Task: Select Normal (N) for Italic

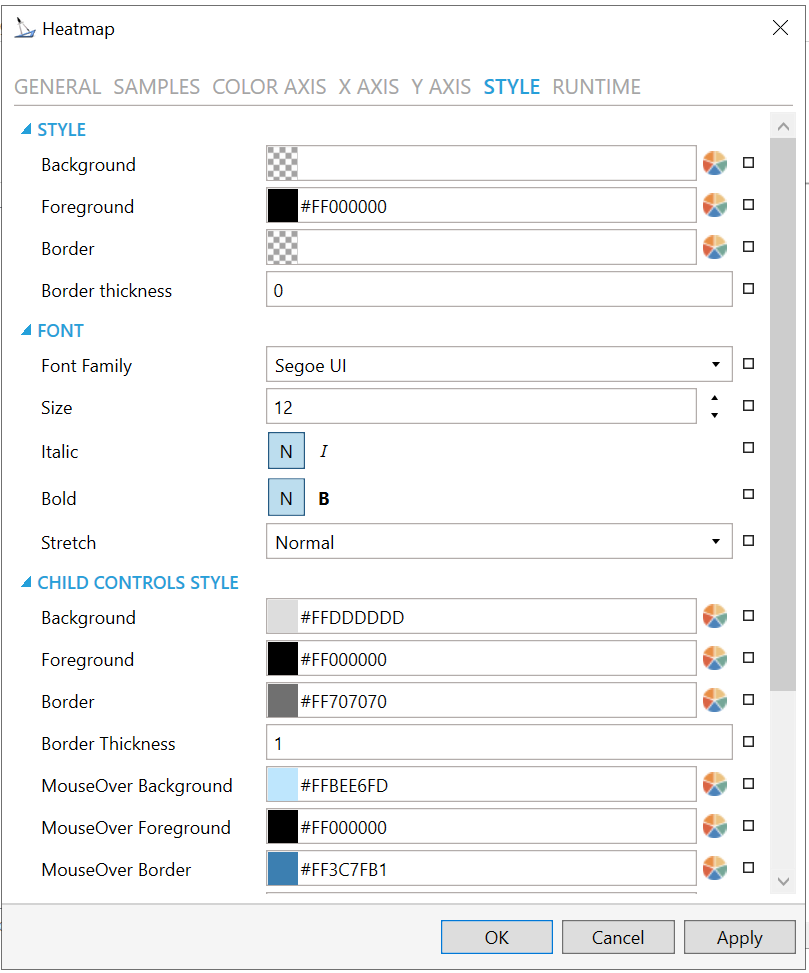Action: [286, 451]
